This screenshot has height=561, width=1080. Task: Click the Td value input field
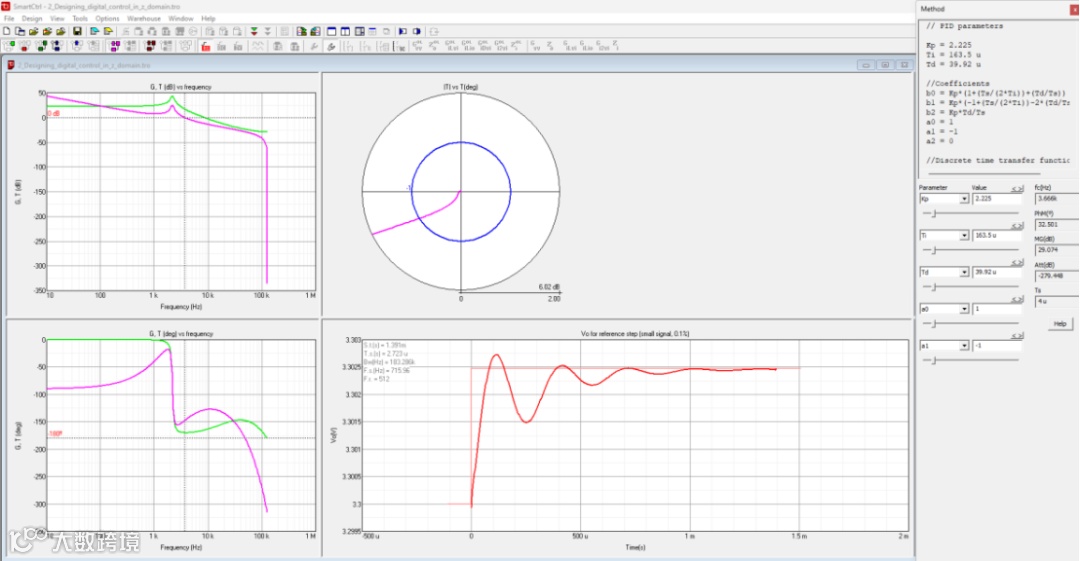coord(996,272)
